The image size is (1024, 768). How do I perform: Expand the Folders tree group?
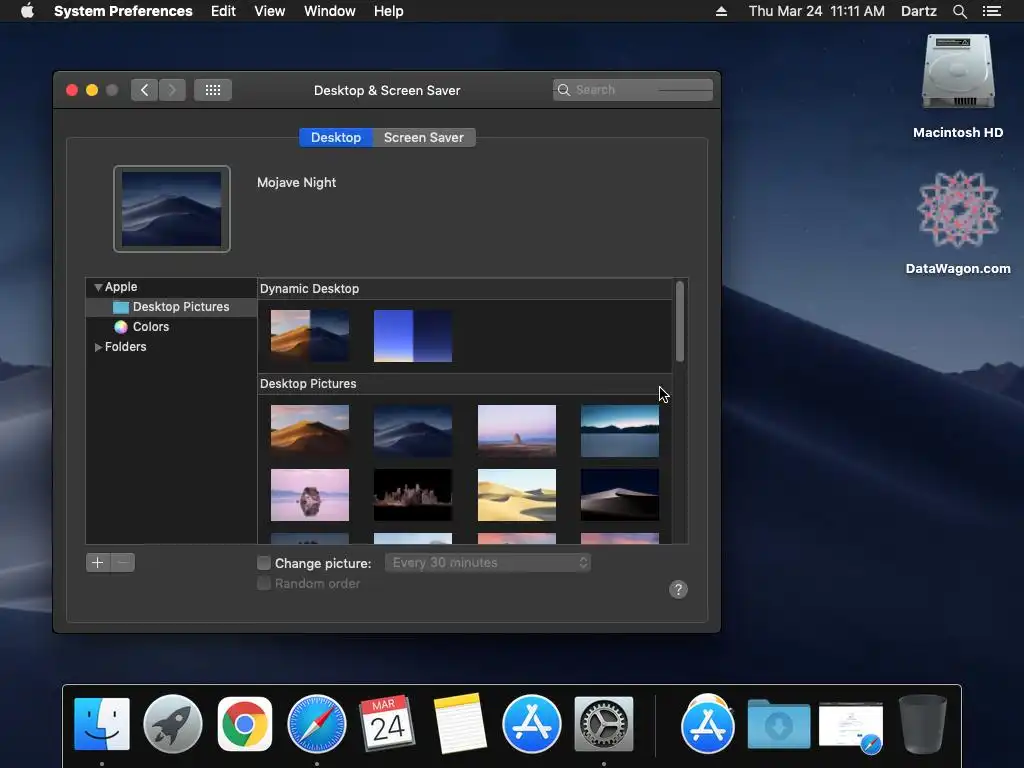pos(98,347)
